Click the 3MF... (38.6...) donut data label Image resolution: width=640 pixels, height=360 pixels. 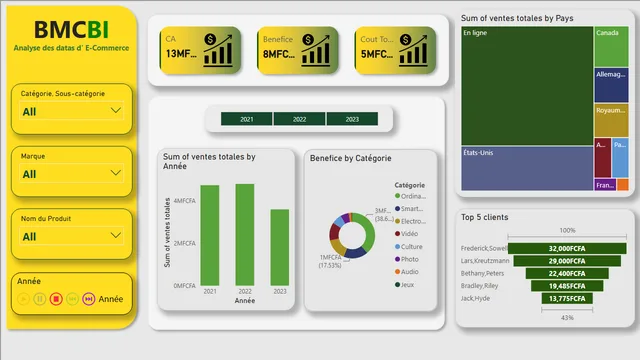[x=384, y=215]
